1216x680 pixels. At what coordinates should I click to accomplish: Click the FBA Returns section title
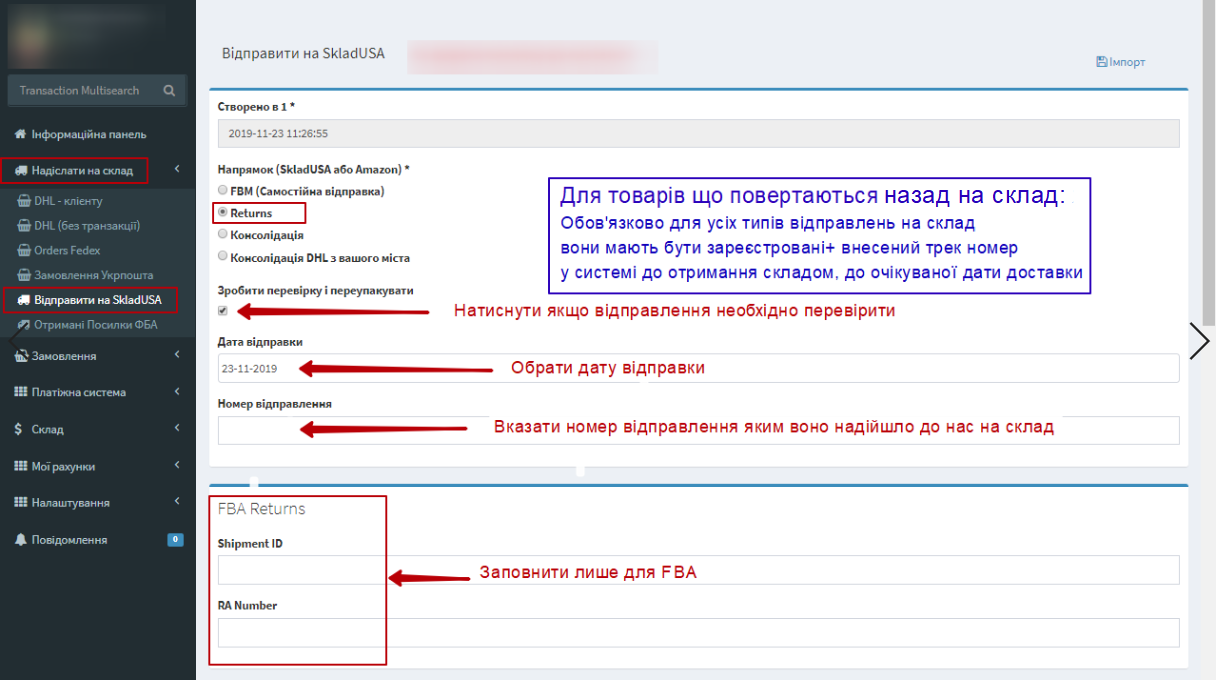[x=262, y=509]
